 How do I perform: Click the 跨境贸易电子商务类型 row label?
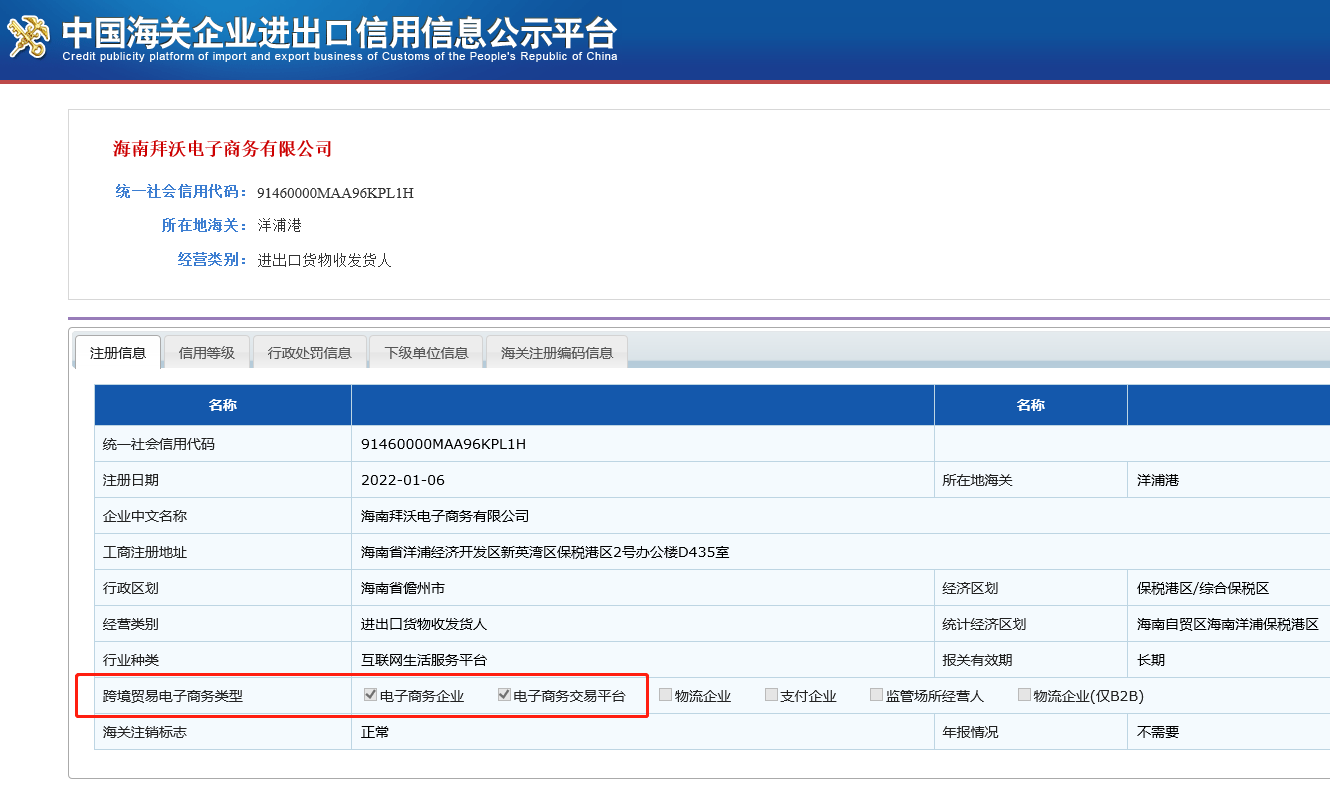(173, 696)
